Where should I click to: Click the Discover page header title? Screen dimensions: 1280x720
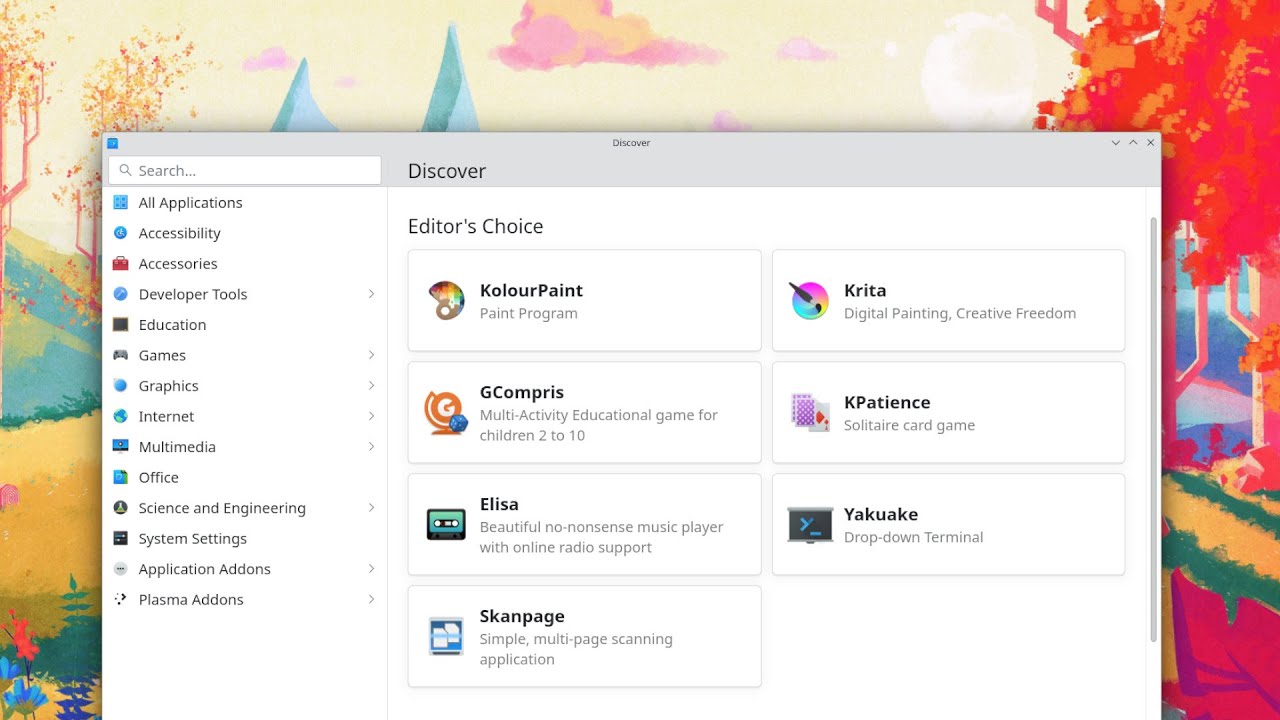[x=447, y=171]
